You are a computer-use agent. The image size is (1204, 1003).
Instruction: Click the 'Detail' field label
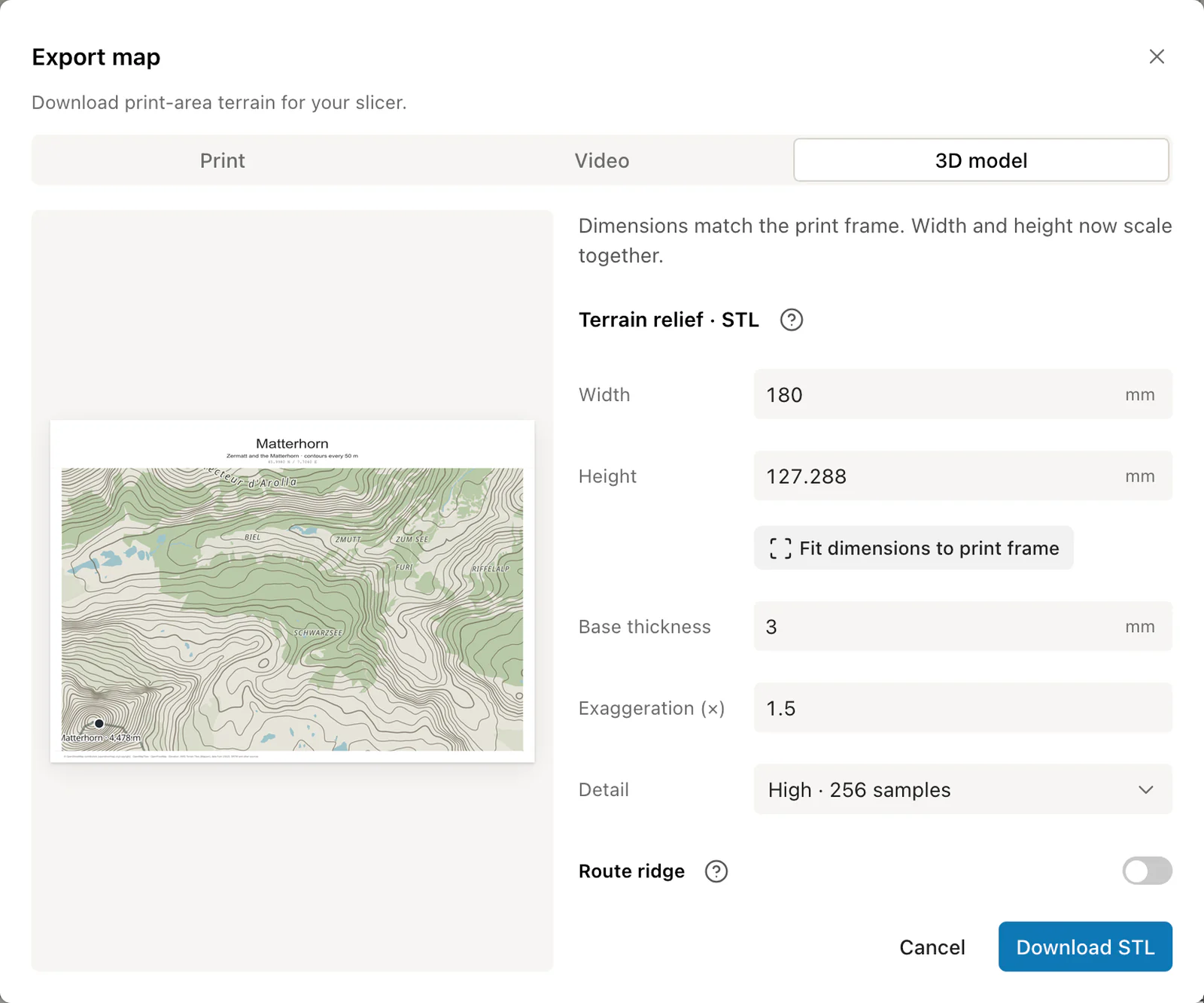click(x=604, y=789)
